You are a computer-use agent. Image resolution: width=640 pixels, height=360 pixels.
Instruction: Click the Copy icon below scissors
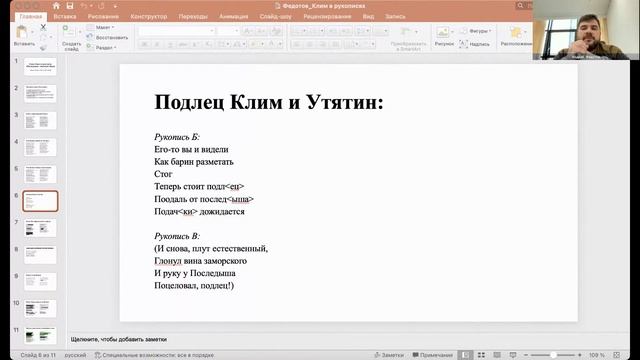point(43,37)
